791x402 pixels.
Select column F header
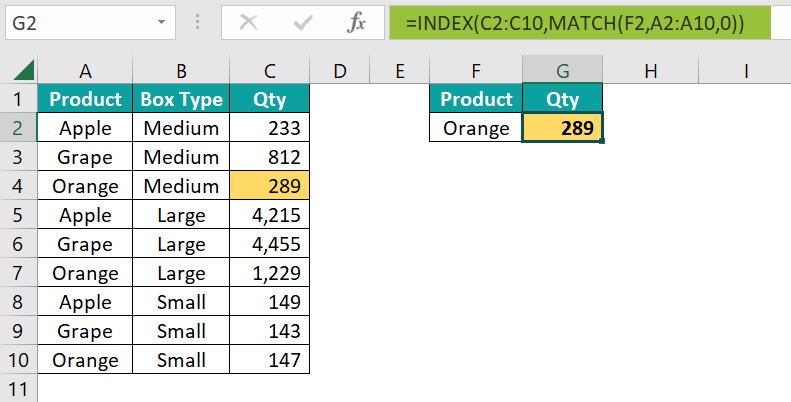point(476,71)
